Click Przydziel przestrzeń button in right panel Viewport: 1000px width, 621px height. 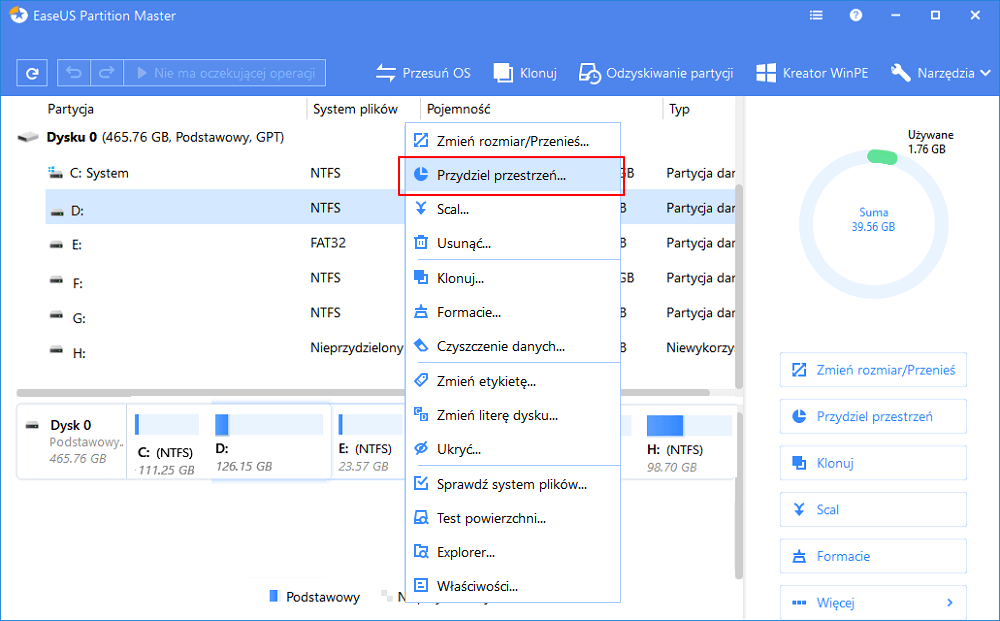point(873,416)
